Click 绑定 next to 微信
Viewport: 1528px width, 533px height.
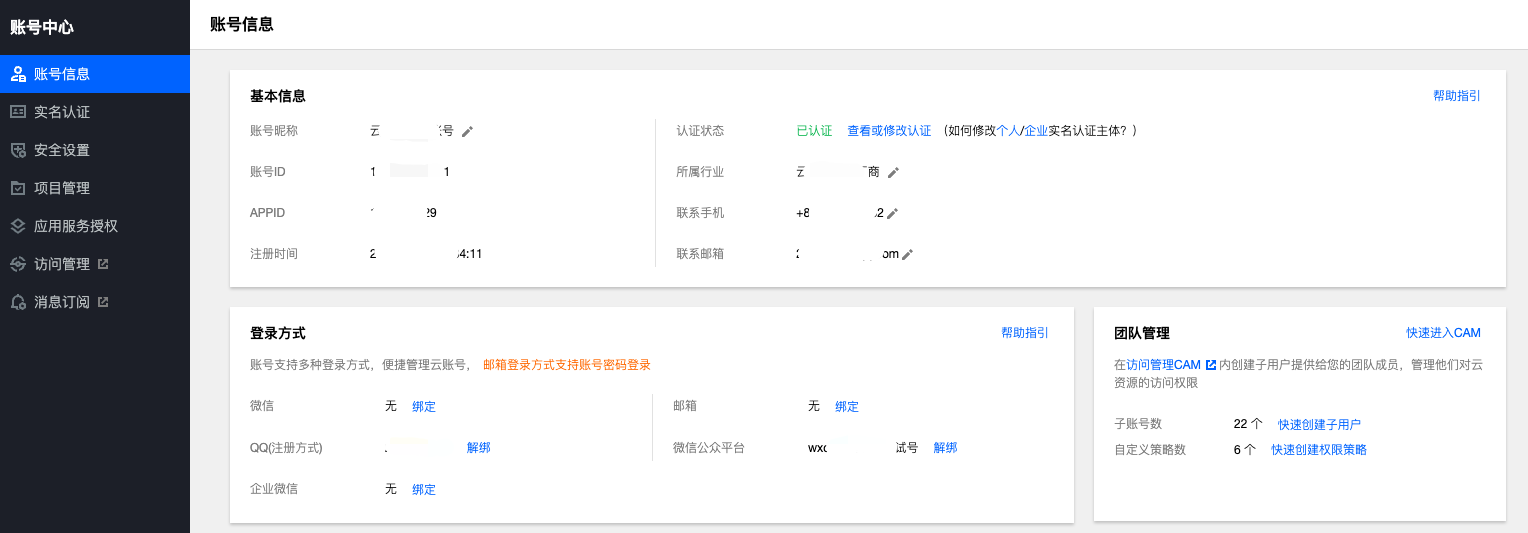pyautogui.click(x=424, y=406)
